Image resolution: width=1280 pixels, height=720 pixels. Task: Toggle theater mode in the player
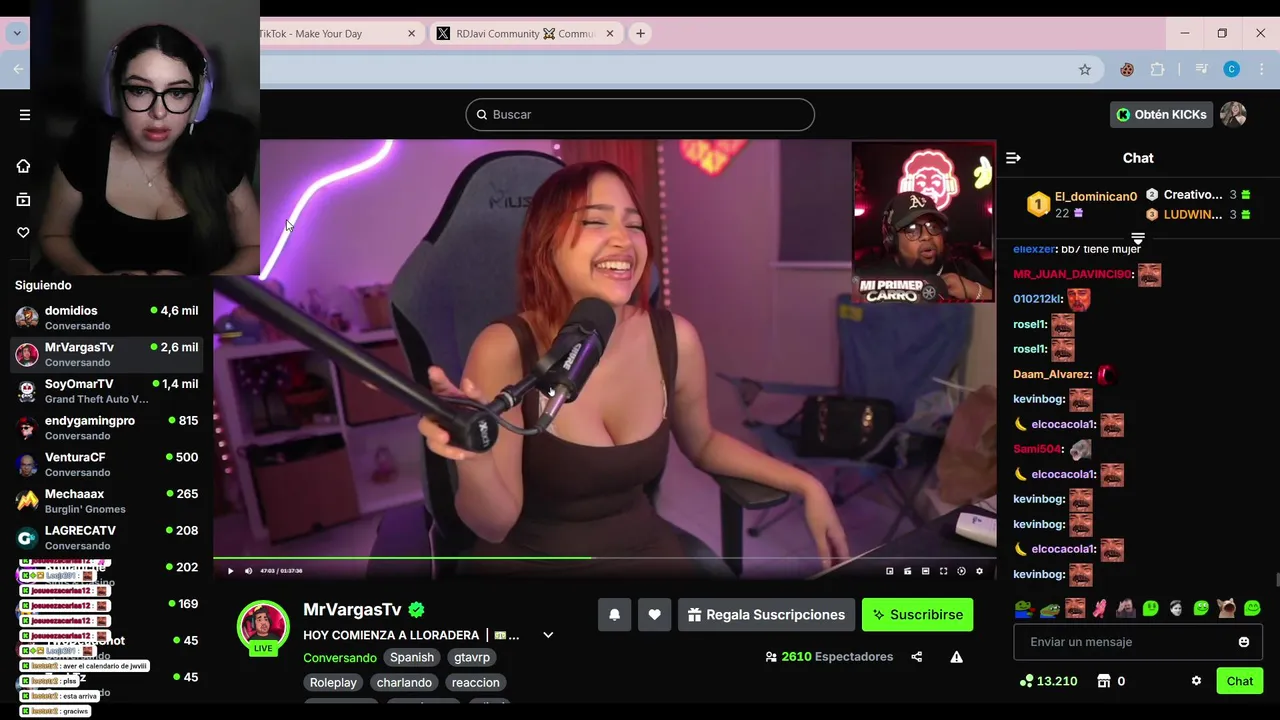tap(925, 571)
